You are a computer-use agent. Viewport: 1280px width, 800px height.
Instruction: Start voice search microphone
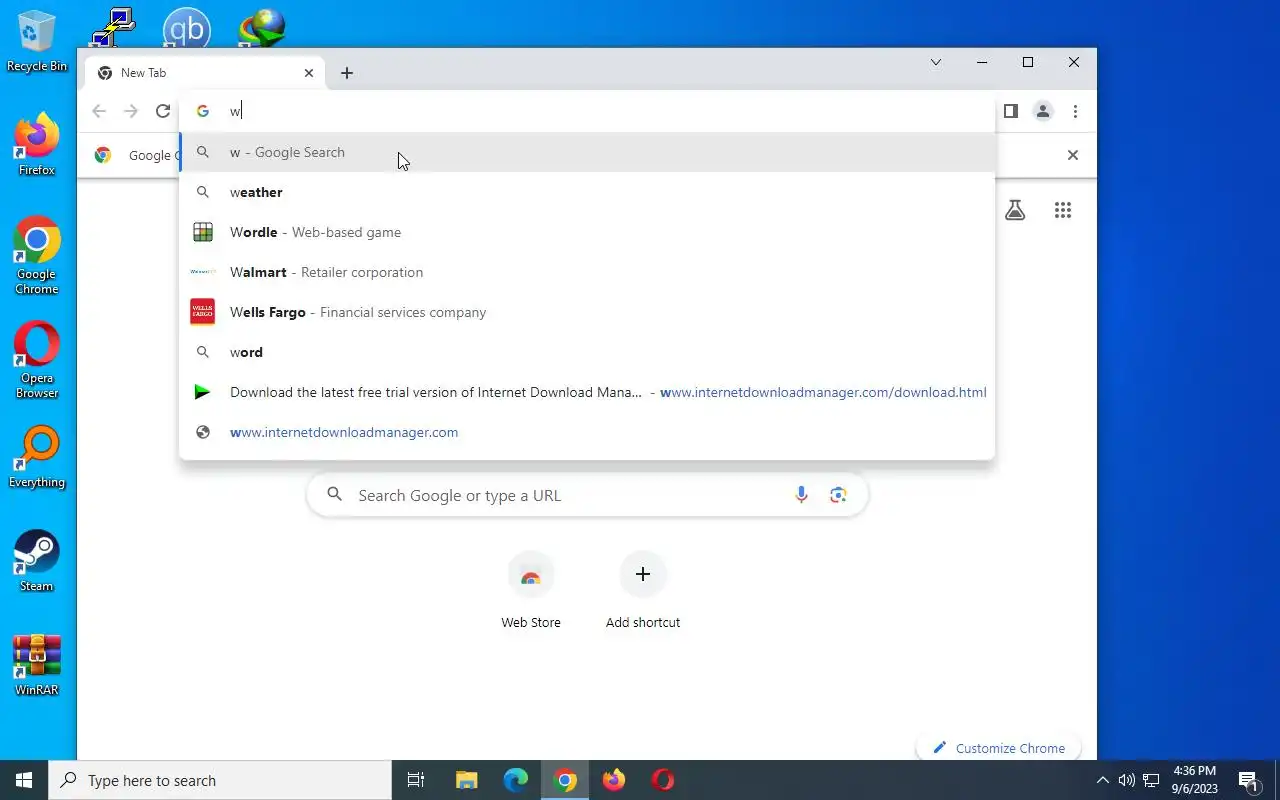pos(801,495)
